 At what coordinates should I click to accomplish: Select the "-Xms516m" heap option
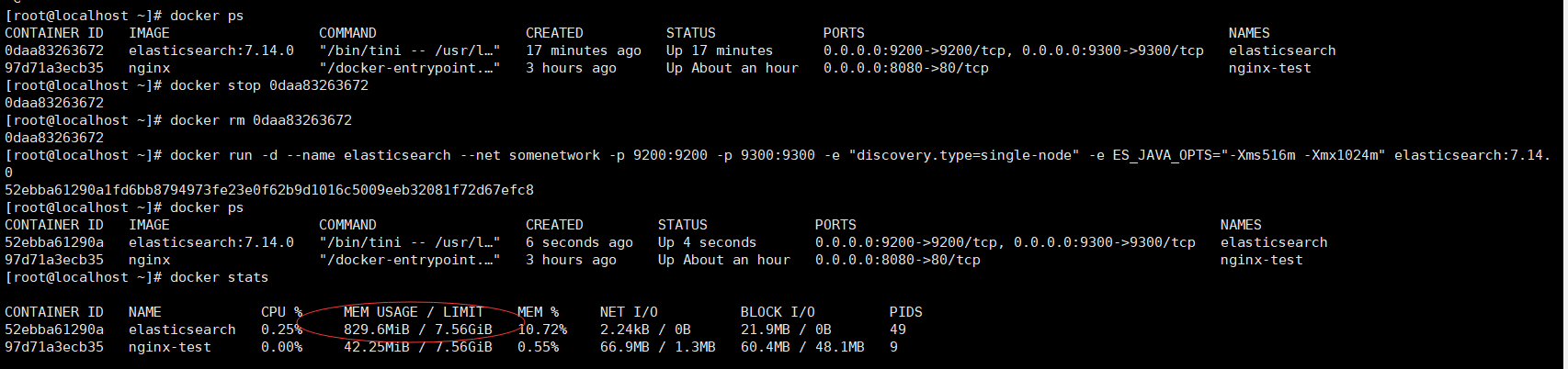(x=1263, y=155)
